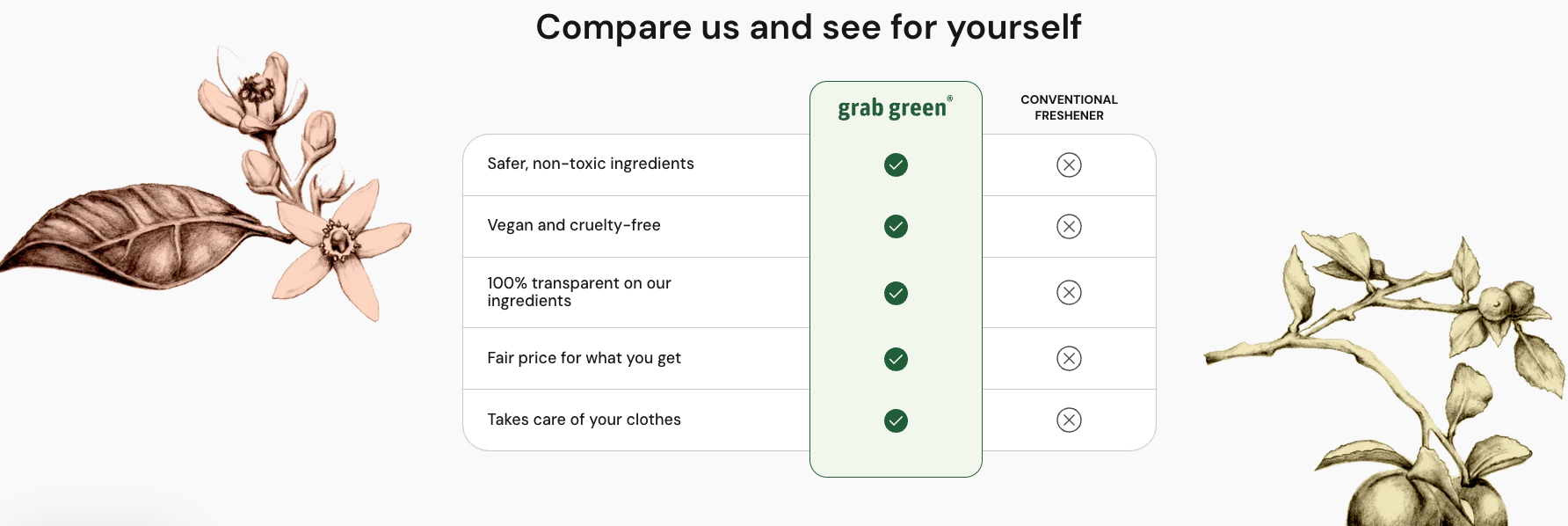Click the Compare us and see for yourself heading
The width and height of the screenshot is (1568, 526).
[809, 27]
